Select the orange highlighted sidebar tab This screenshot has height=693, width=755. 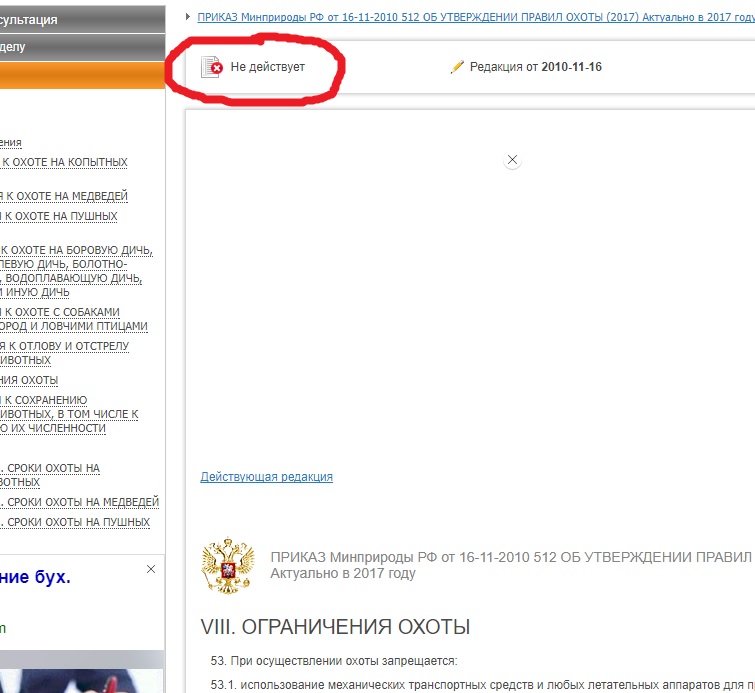coord(82,76)
